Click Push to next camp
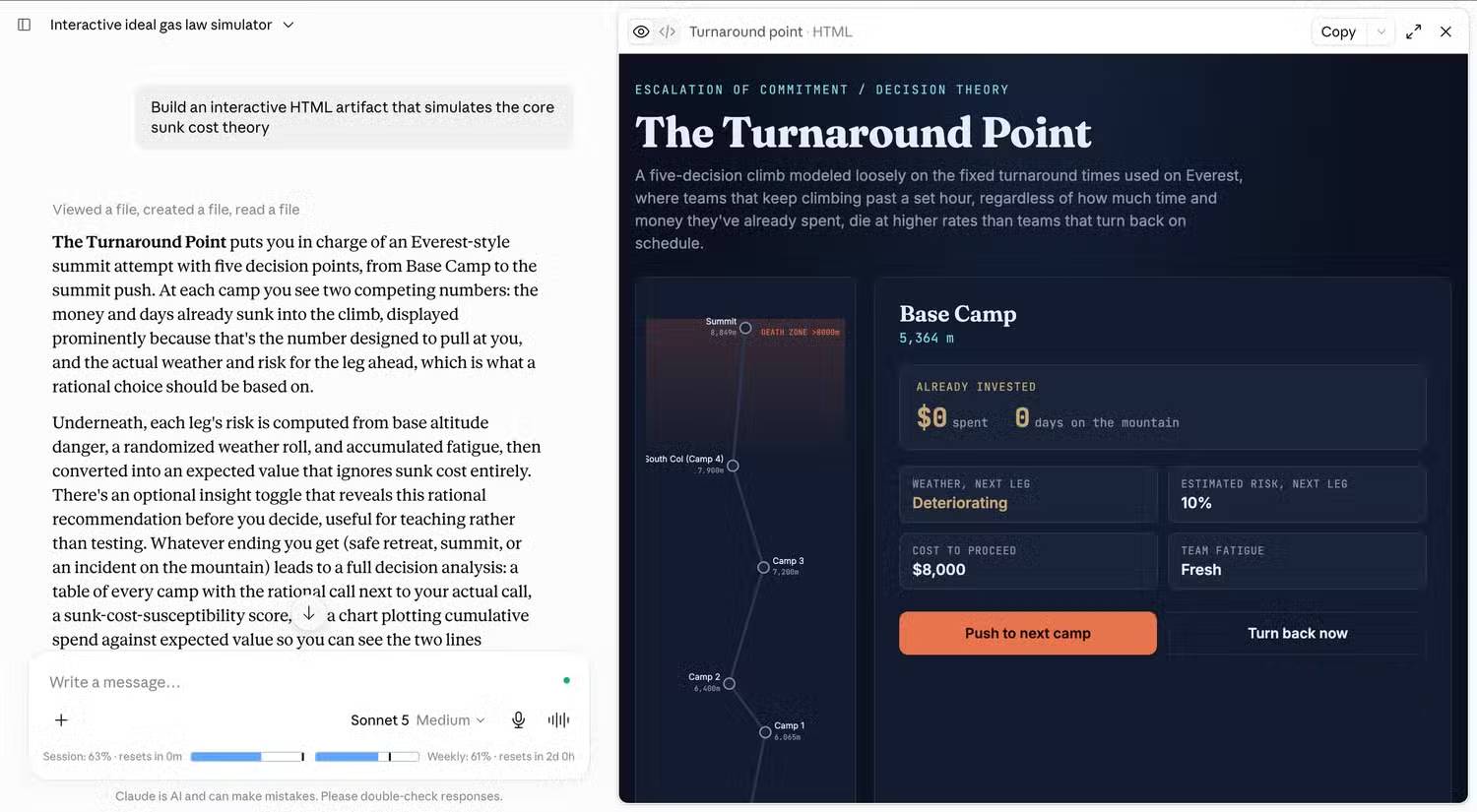Screen dimensions: 1477x812 (1027, 633)
